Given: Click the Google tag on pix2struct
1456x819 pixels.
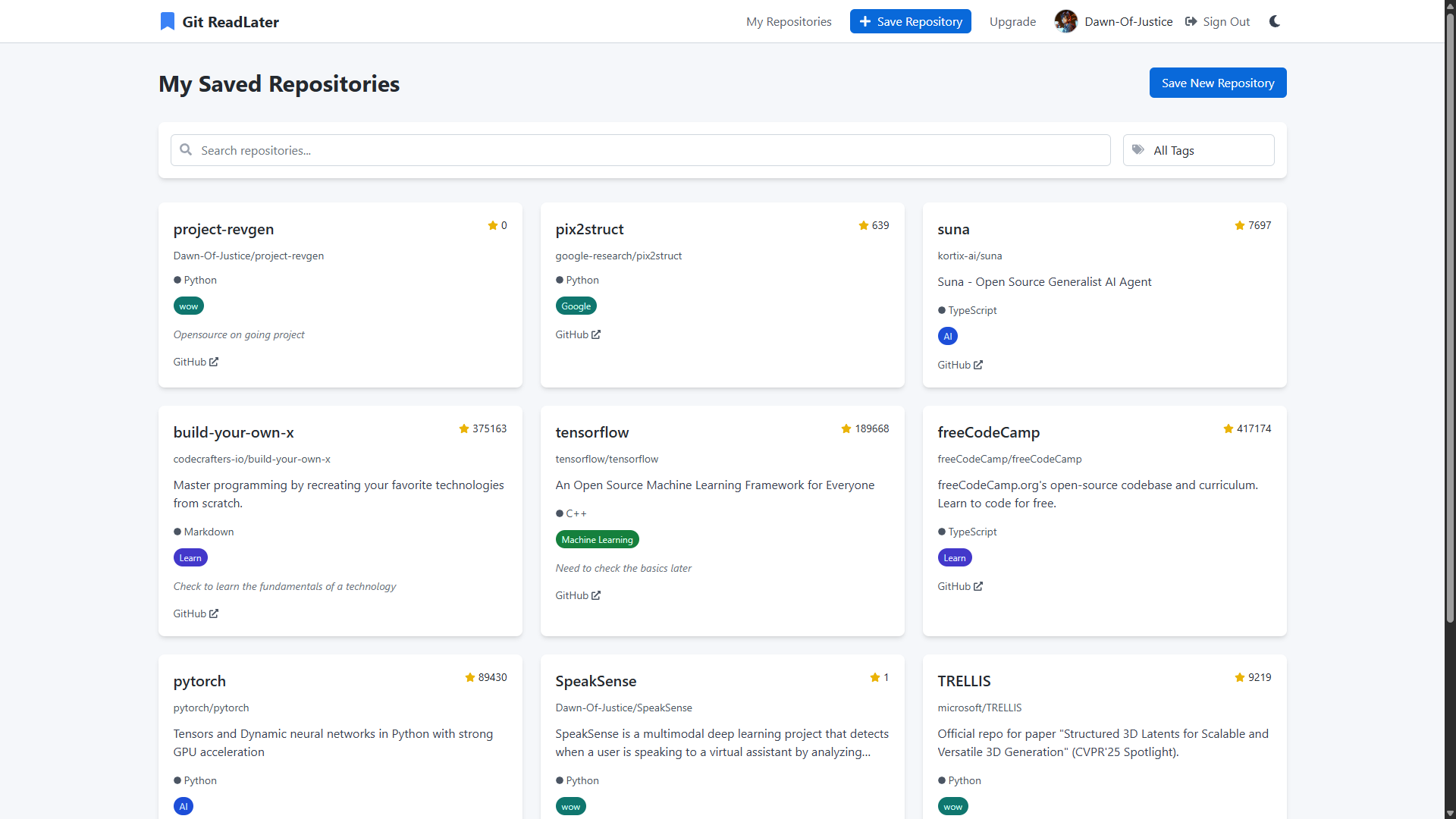Looking at the screenshot, I should click(x=576, y=306).
